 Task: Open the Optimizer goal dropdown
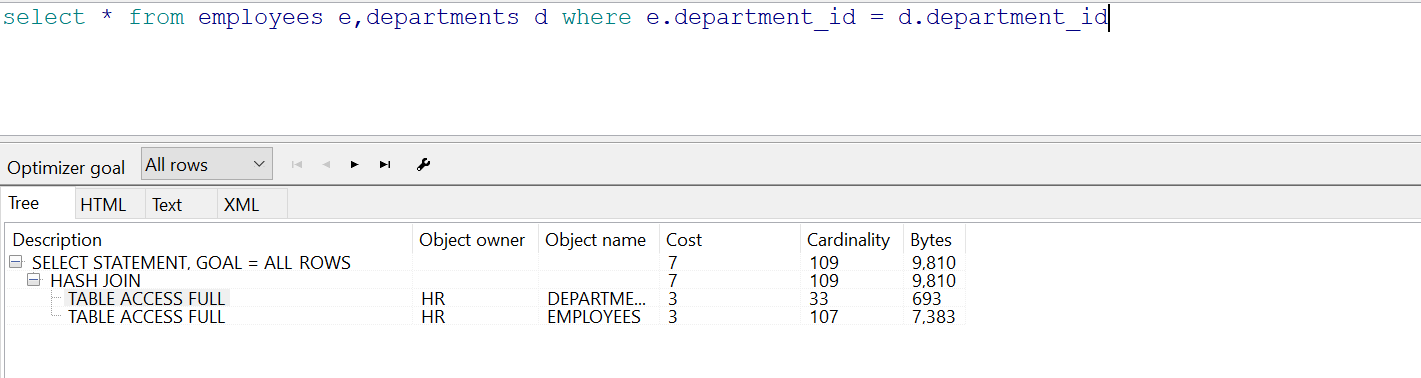207,164
